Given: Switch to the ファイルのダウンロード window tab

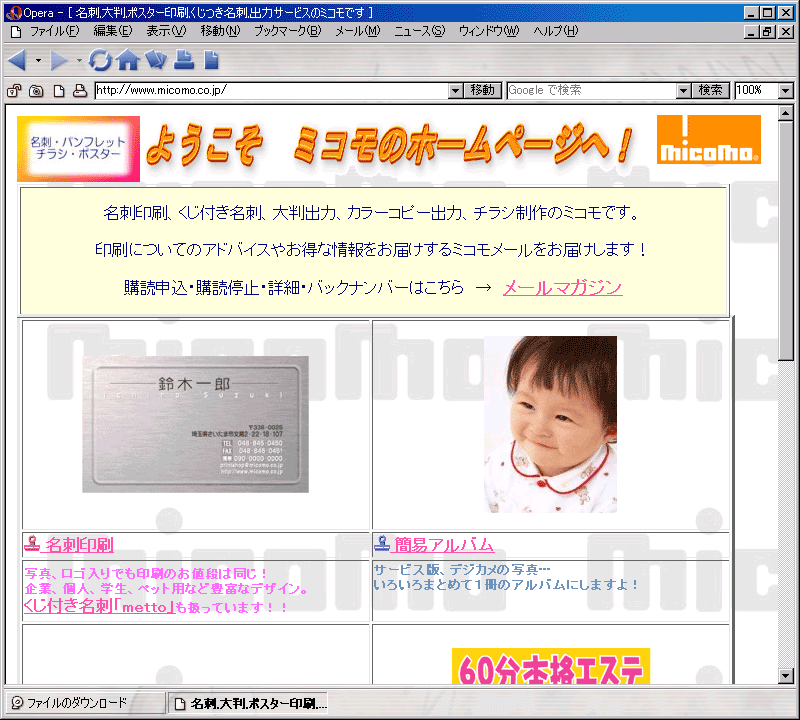Looking at the screenshot, I should tap(85, 703).
